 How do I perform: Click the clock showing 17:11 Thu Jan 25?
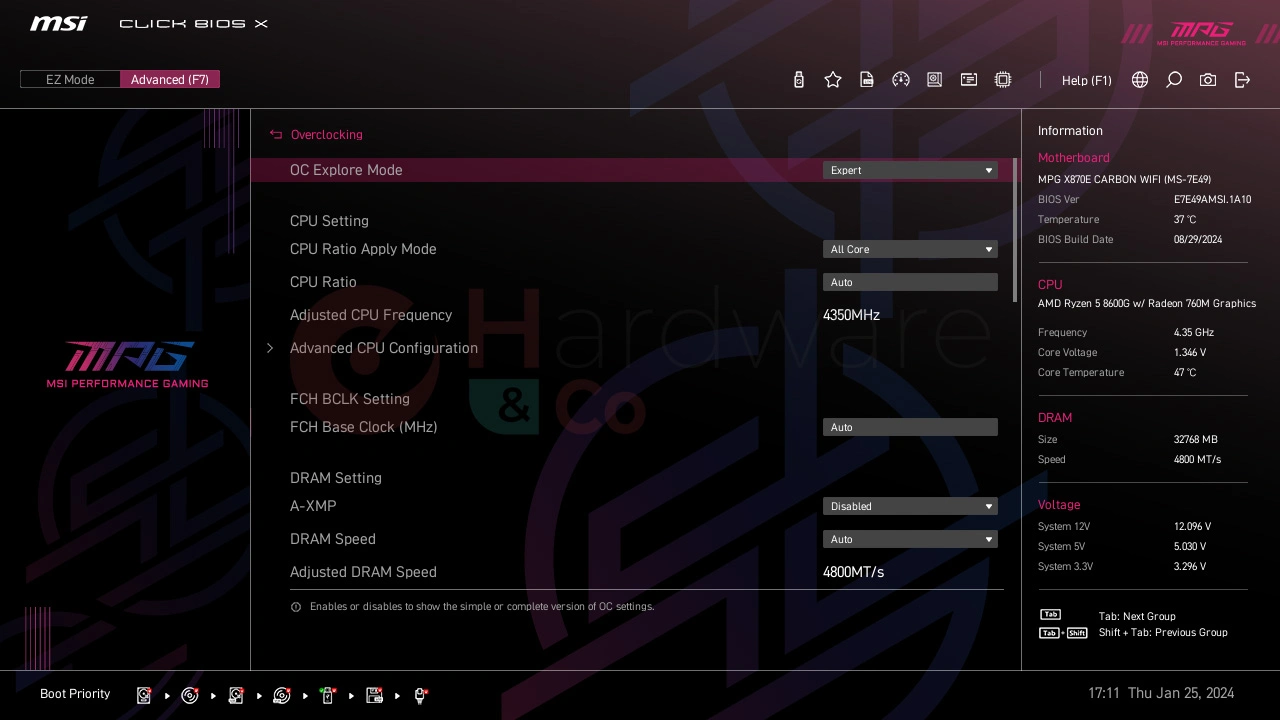tap(1161, 693)
